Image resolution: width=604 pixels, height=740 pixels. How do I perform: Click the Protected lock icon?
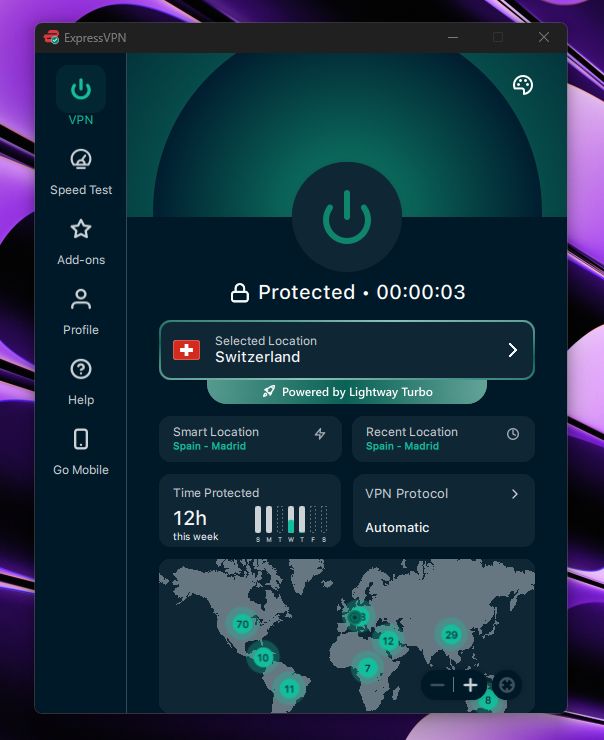click(240, 293)
